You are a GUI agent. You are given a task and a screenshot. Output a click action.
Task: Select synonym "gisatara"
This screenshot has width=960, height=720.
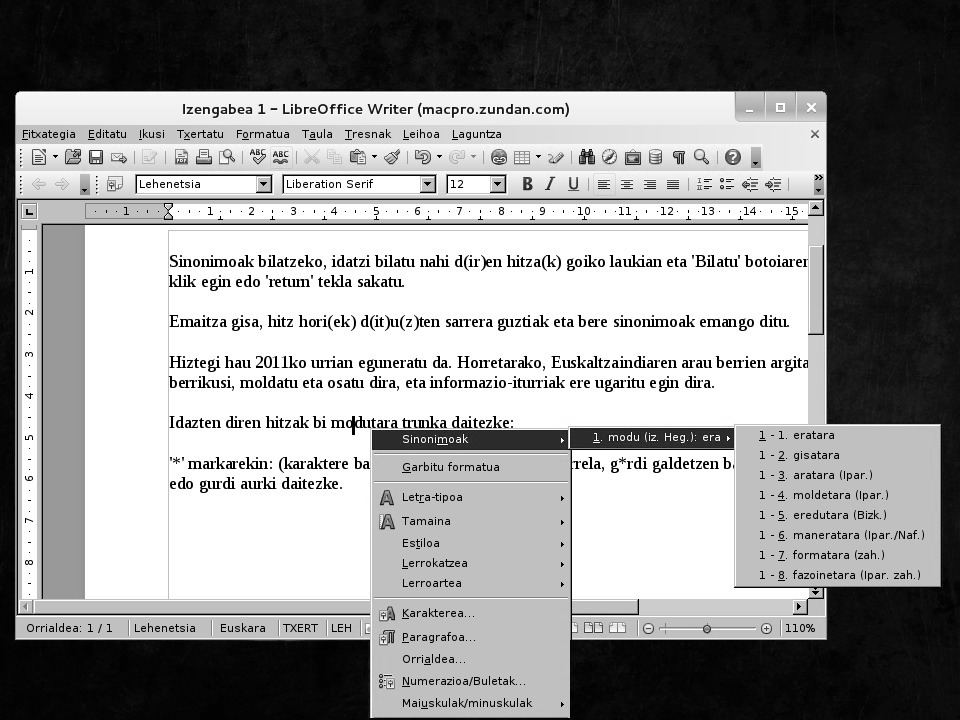coord(837,455)
